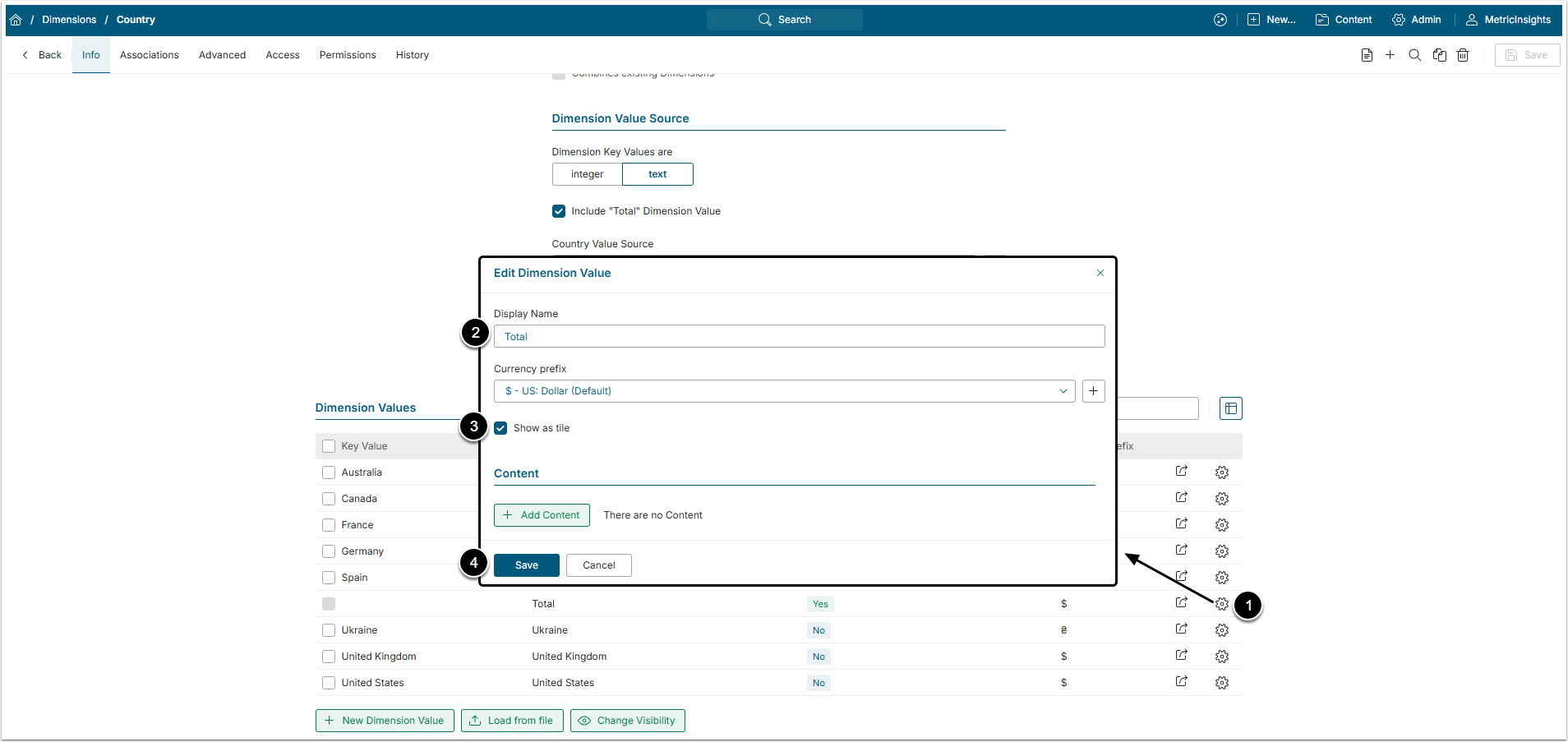This screenshot has height=742, width=1568.
Task: Open the New... menu in header
Action: 1271,20
